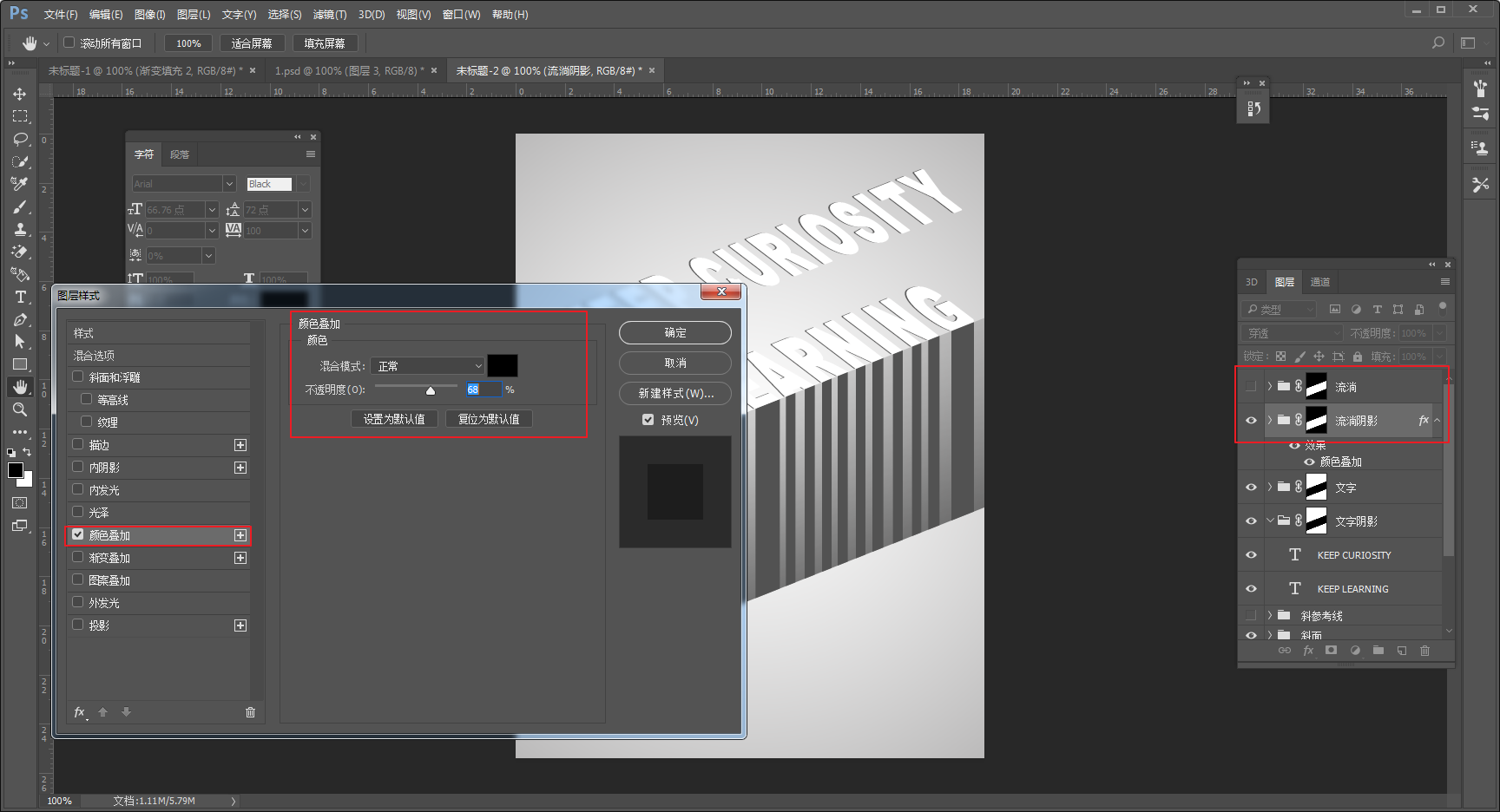Select the Eraser tool
Viewport: 1500px width, 812px height.
coord(20,252)
